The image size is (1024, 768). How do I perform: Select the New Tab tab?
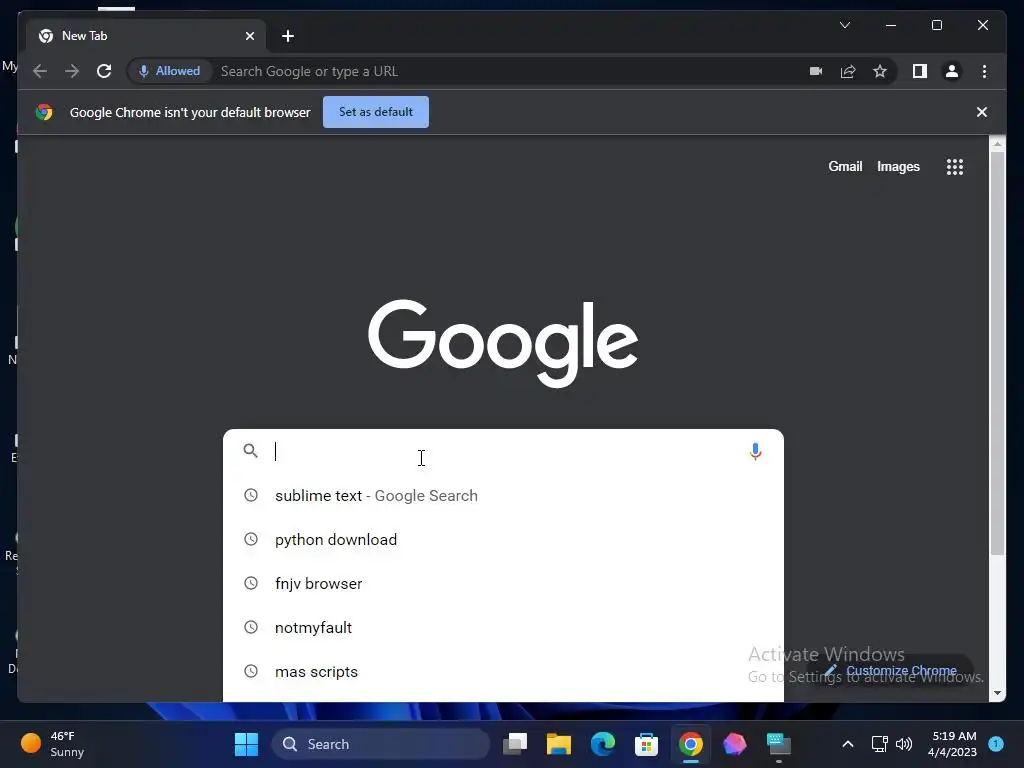146,36
